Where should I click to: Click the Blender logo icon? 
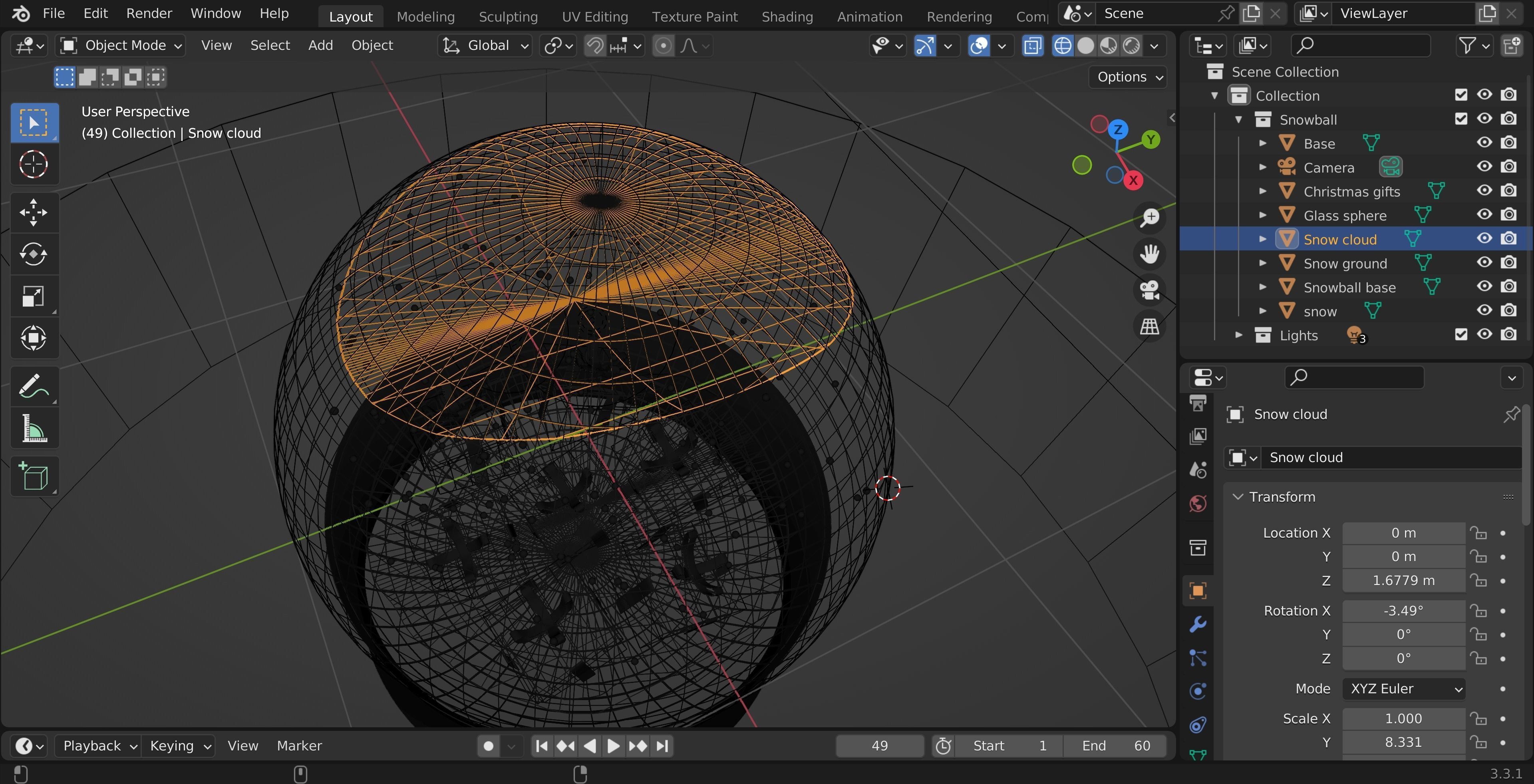pos(21,13)
